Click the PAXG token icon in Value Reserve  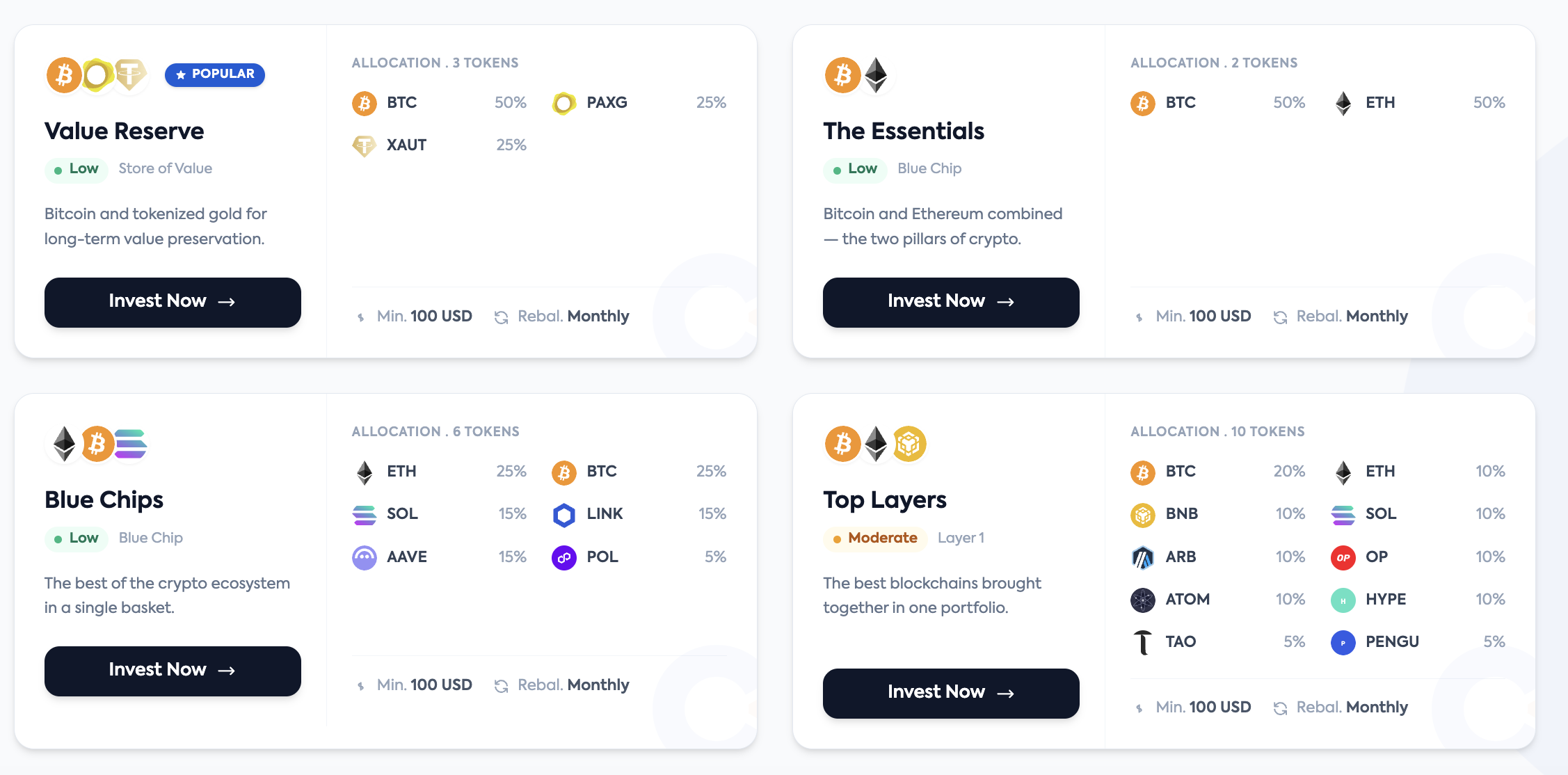(563, 103)
